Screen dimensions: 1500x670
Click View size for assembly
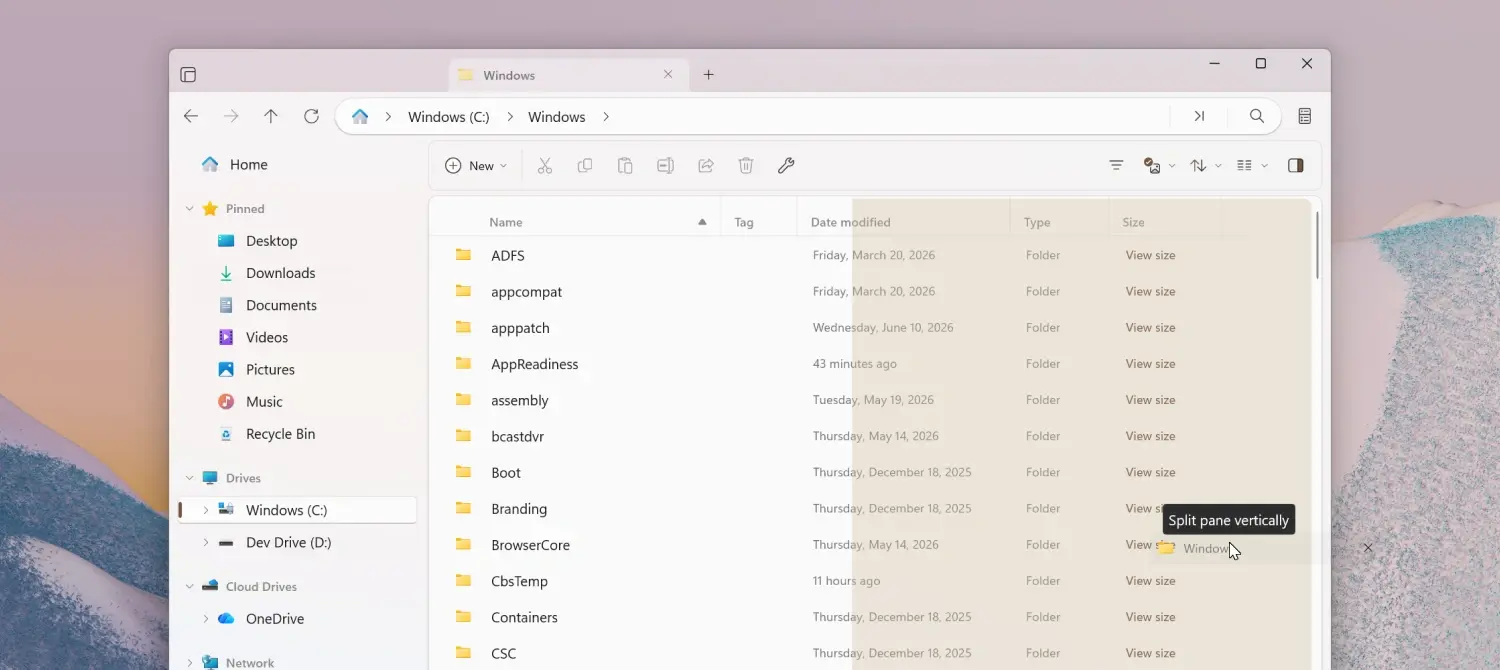(x=1150, y=400)
